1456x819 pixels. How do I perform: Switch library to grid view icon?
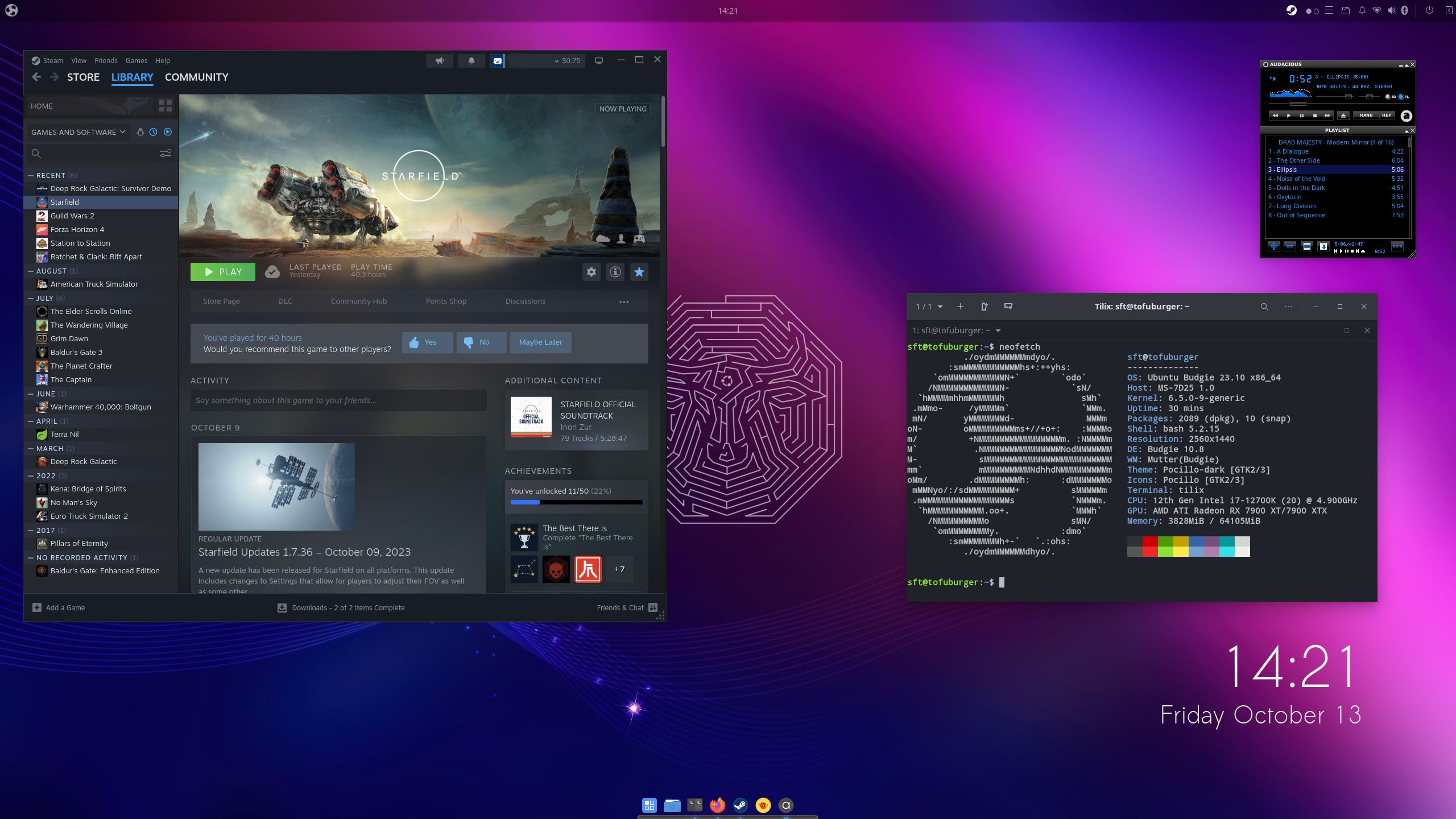pos(166,106)
